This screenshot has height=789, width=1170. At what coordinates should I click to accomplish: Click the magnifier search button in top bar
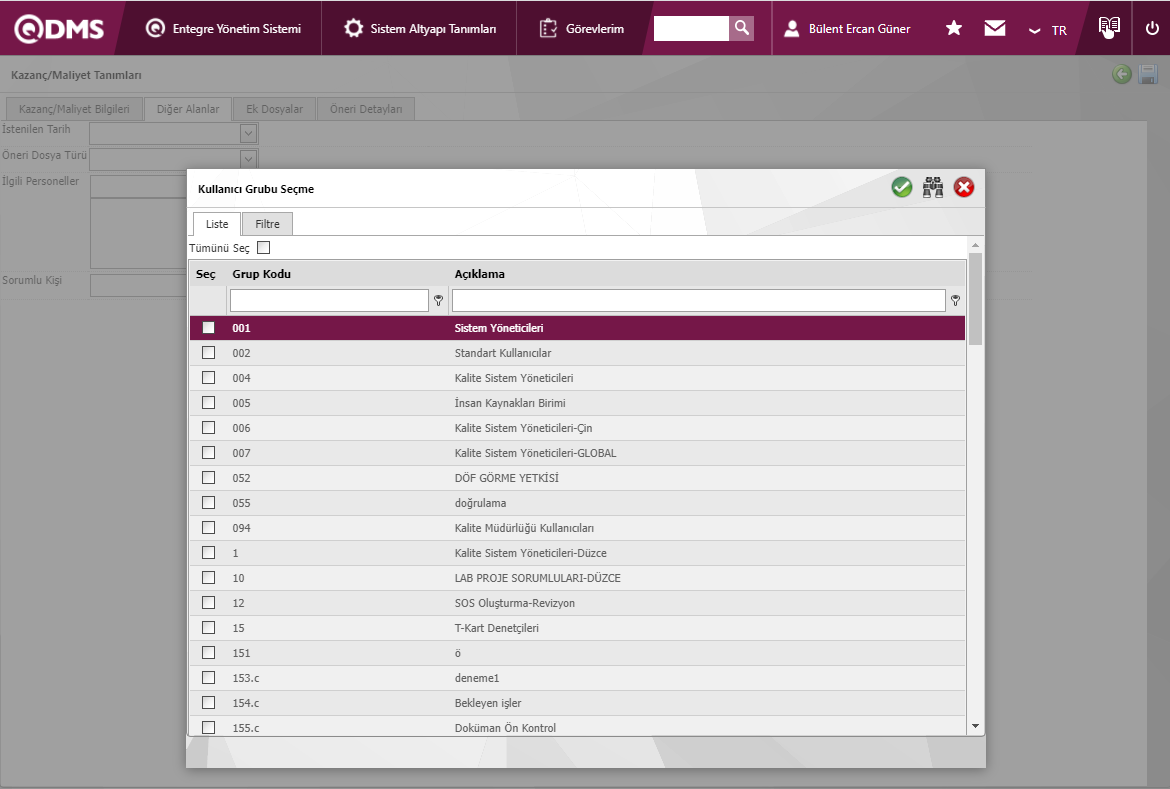tap(742, 28)
